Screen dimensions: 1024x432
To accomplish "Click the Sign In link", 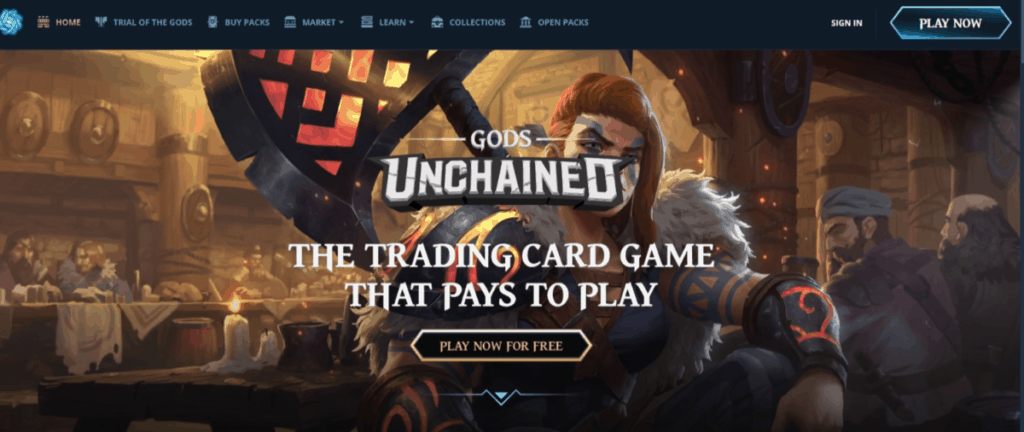I will click(x=846, y=23).
